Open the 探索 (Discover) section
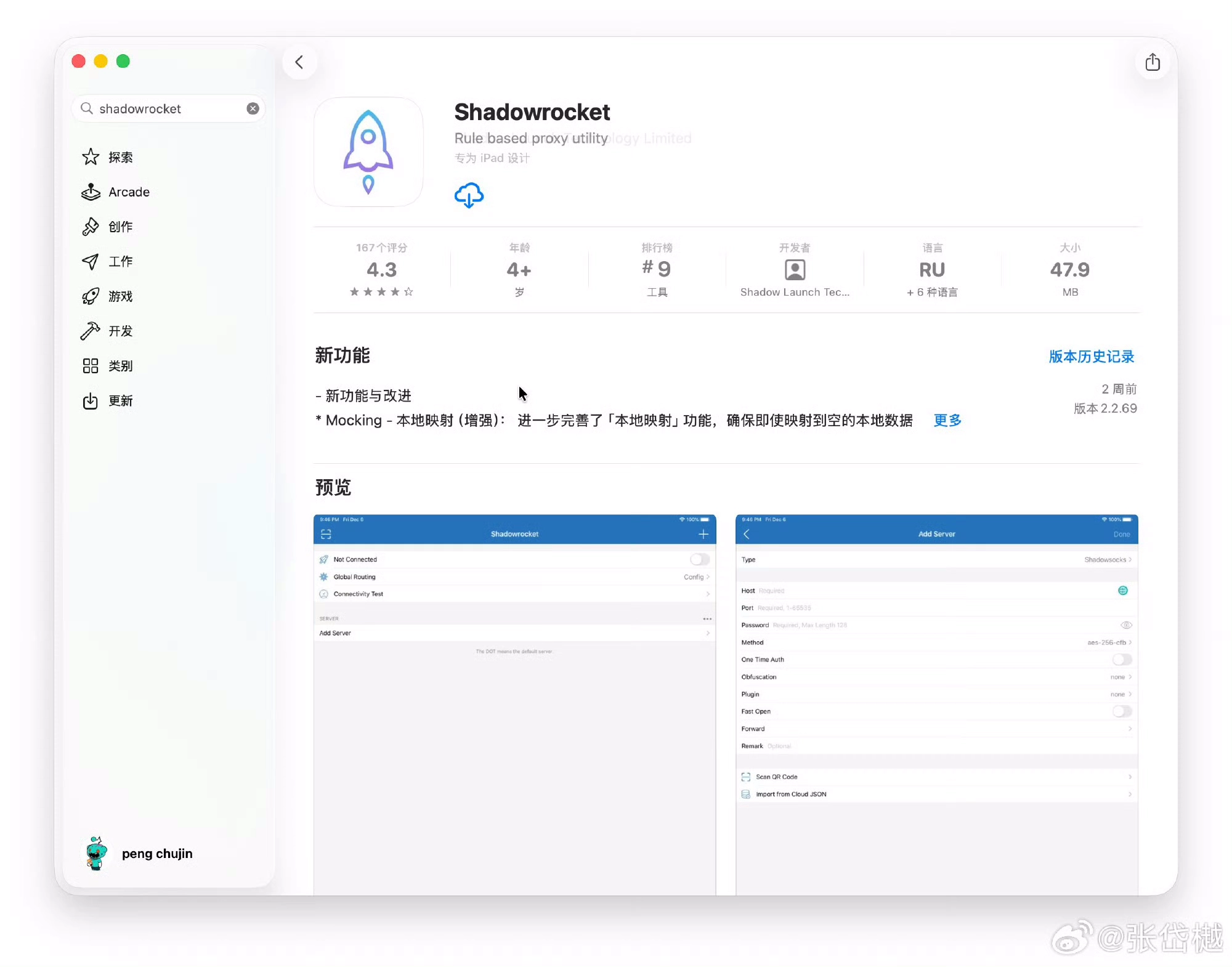Image resolution: width=1232 pixels, height=967 pixels. (x=168, y=157)
